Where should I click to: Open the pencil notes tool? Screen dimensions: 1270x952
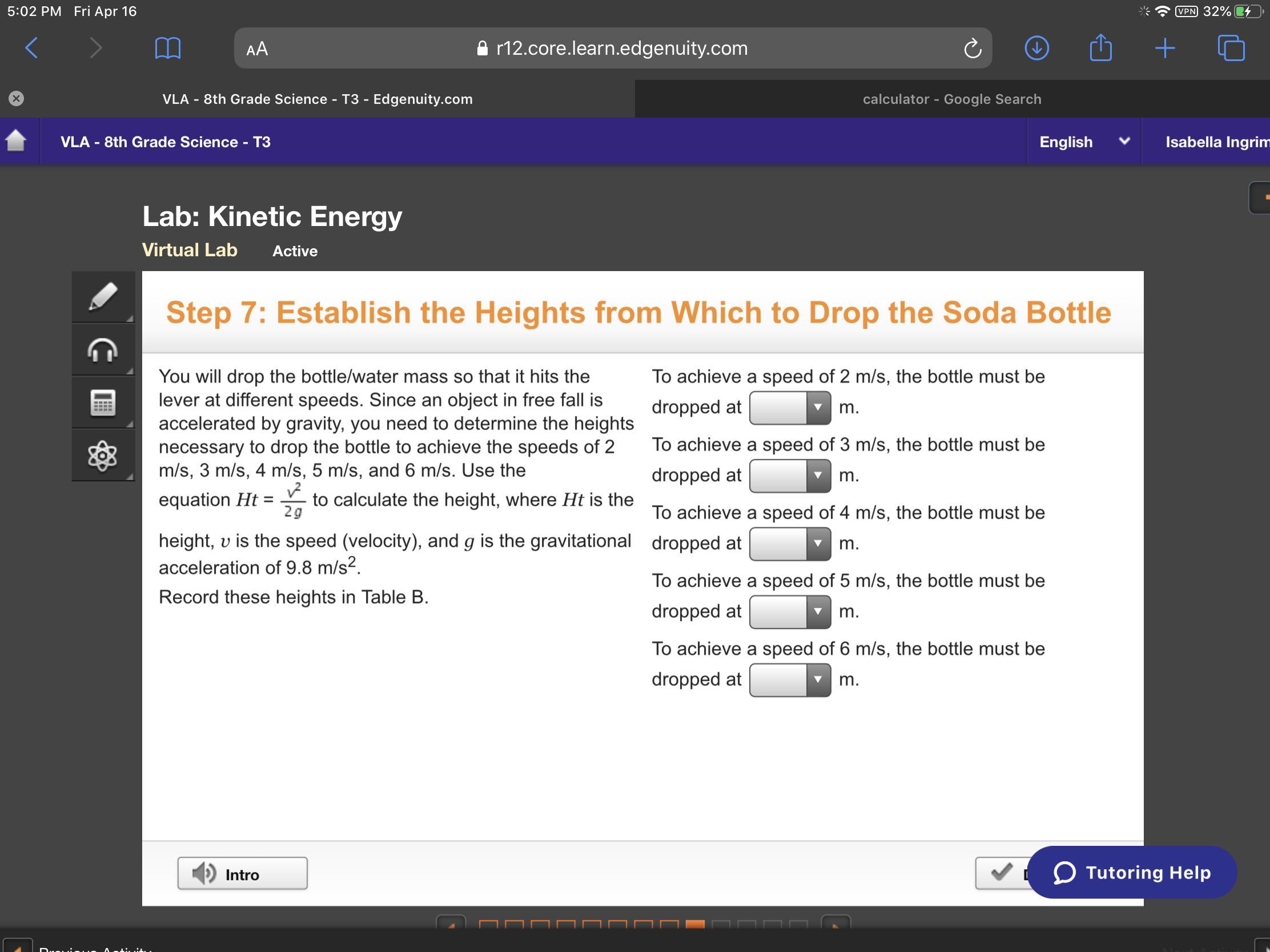pos(103,297)
